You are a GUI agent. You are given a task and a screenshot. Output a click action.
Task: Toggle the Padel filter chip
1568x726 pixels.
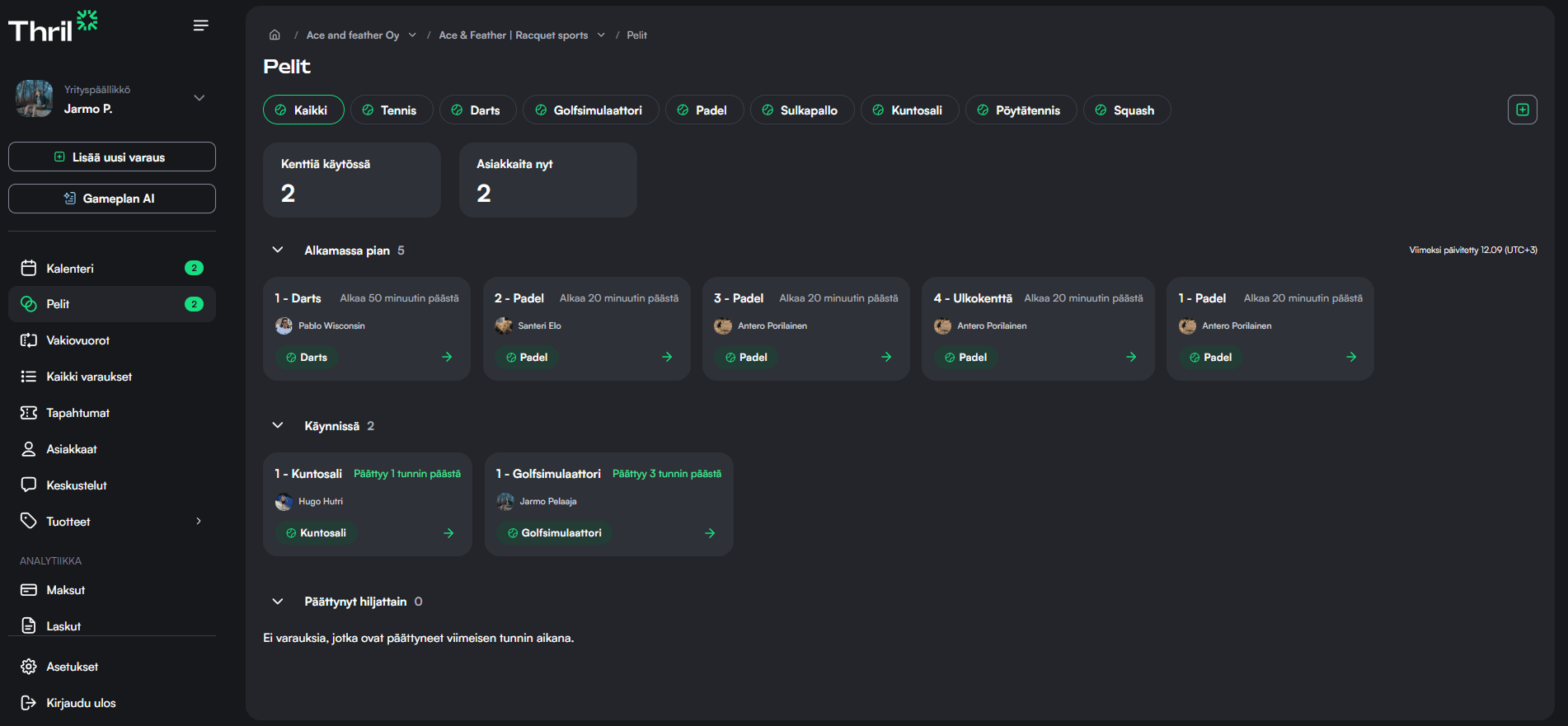click(x=703, y=110)
